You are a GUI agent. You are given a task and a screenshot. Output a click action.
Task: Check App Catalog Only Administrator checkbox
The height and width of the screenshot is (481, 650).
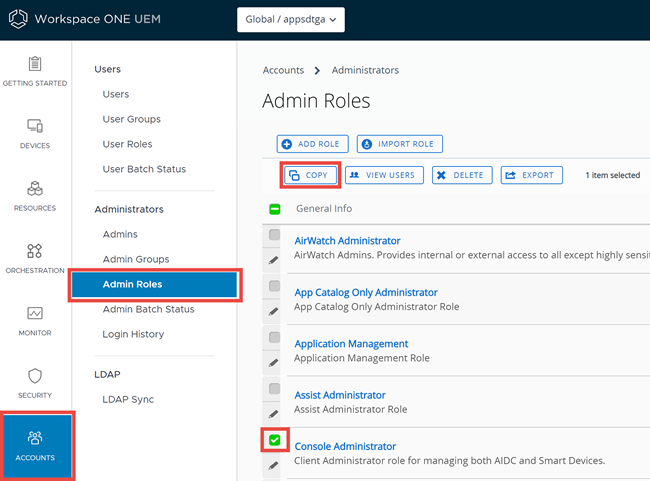(274, 286)
